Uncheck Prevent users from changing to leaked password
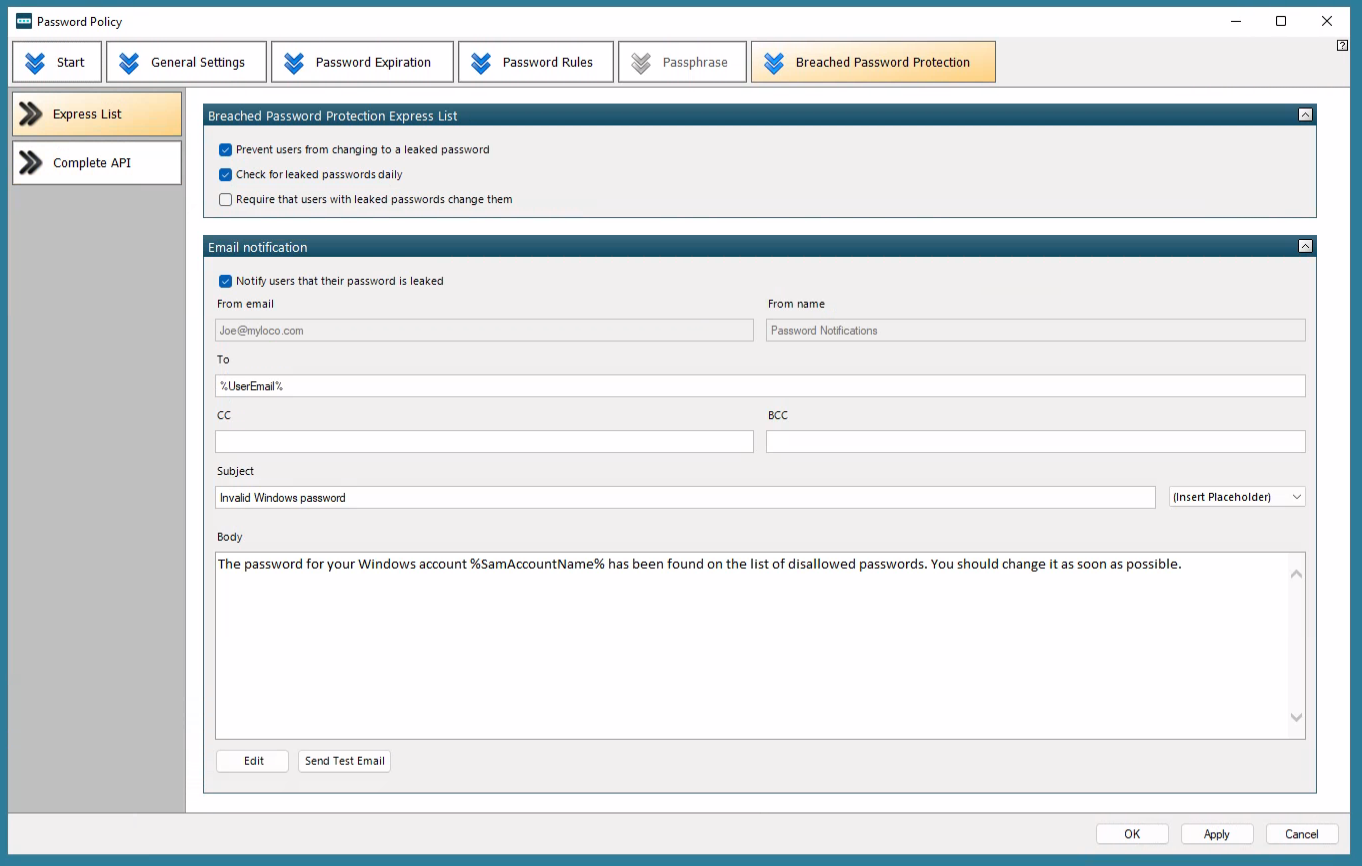Viewport: 1362px width, 866px height. click(225, 150)
